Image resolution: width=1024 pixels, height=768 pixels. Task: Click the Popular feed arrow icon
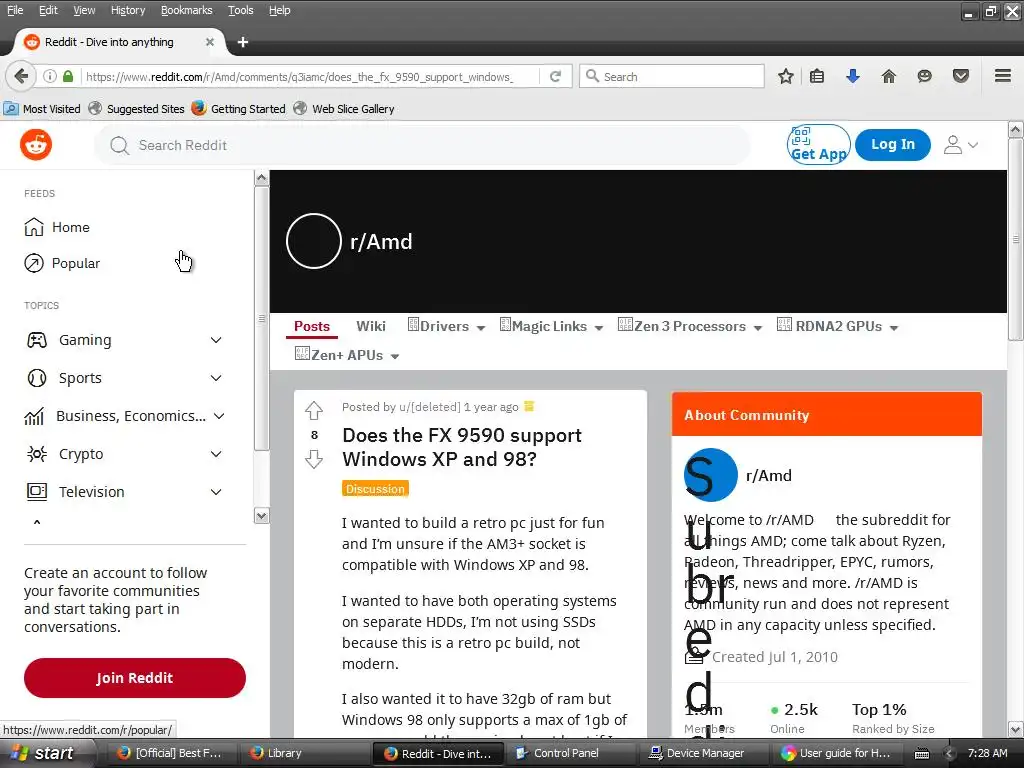(x=33, y=263)
